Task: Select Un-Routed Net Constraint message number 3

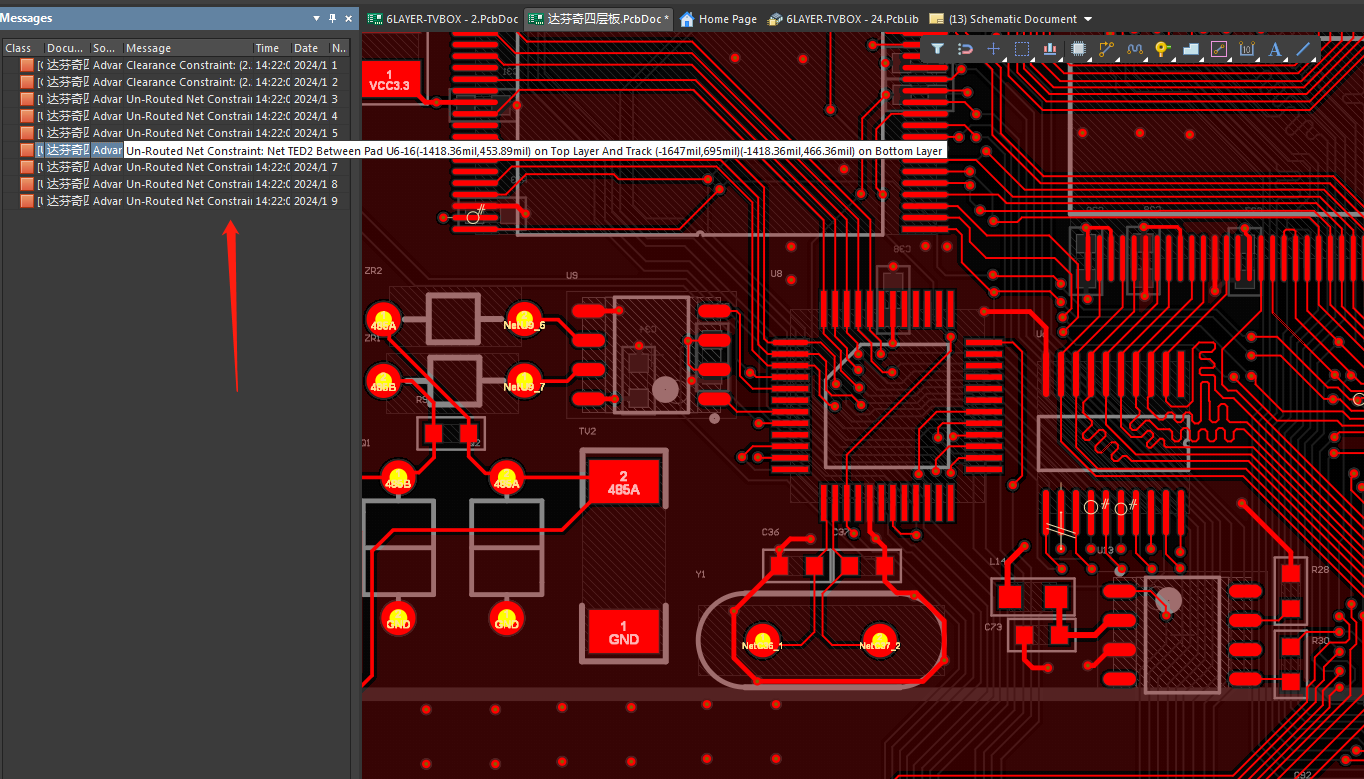Action: point(176,99)
